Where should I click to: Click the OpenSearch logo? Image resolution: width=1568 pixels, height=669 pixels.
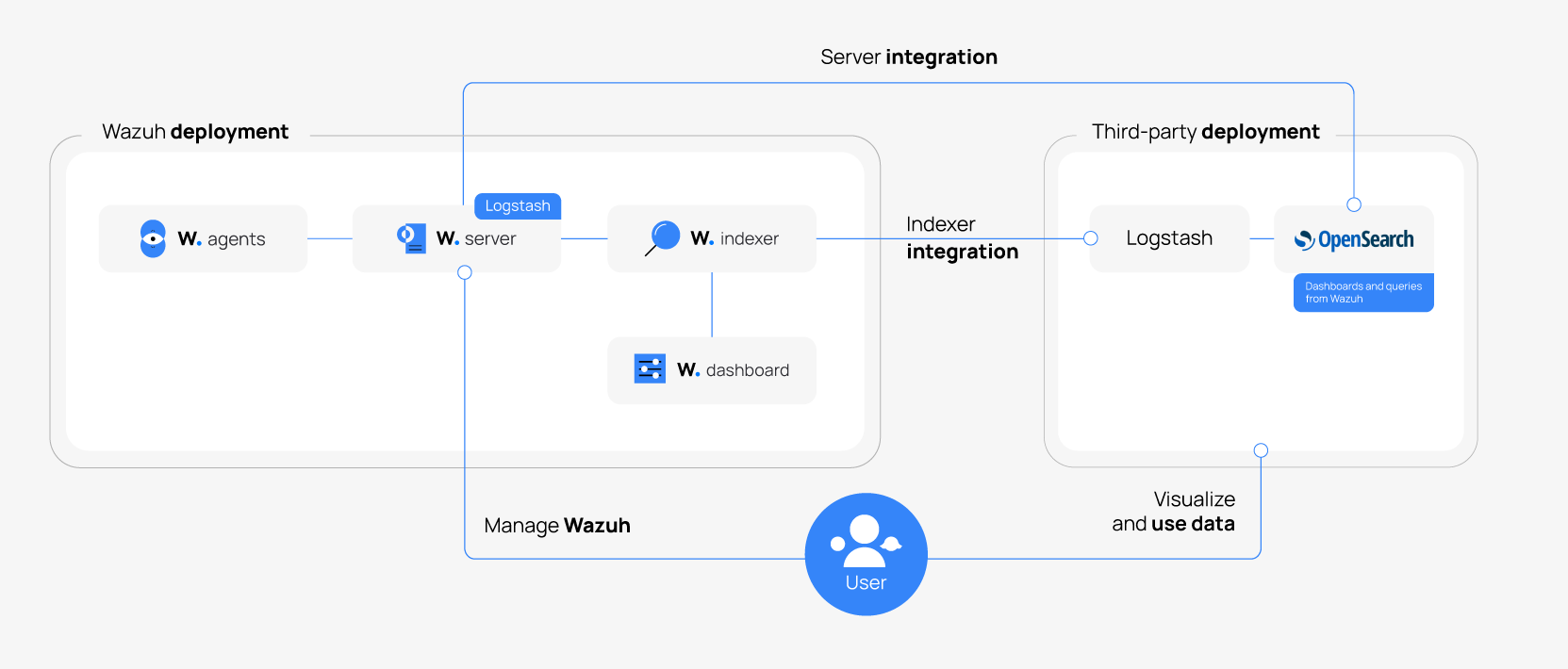click(x=1354, y=239)
